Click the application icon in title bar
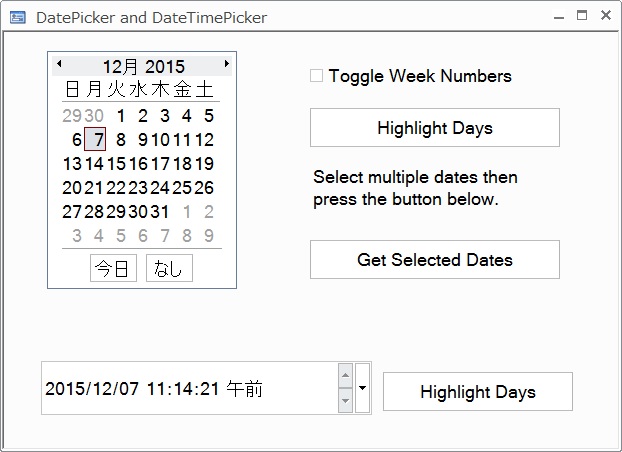Image resolution: width=622 pixels, height=452 pixels. click(x=17, y=17)
